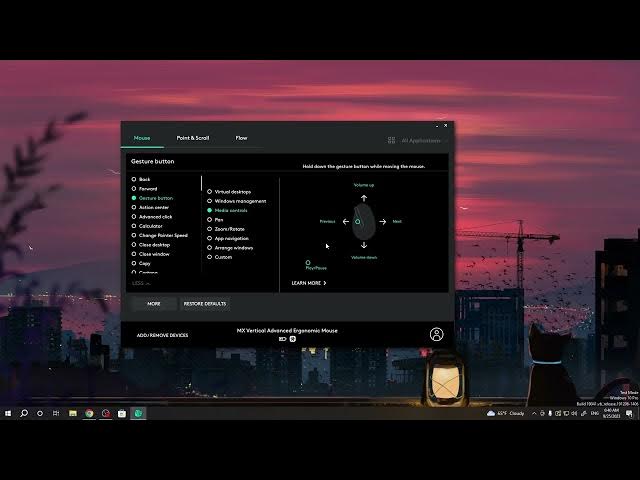640x480 pixels.
Task: Click the Play/Pause gesture circle
Action: click(x=308, y=262)
